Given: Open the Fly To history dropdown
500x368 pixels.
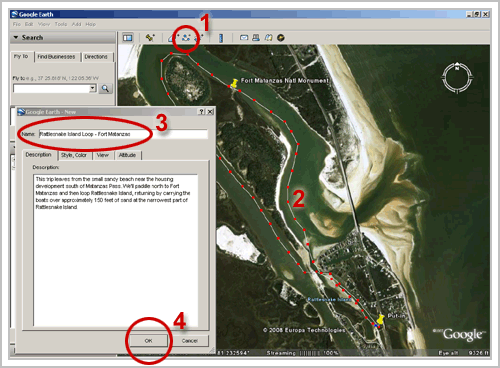Looking at the screenshot, I should 93,88.
